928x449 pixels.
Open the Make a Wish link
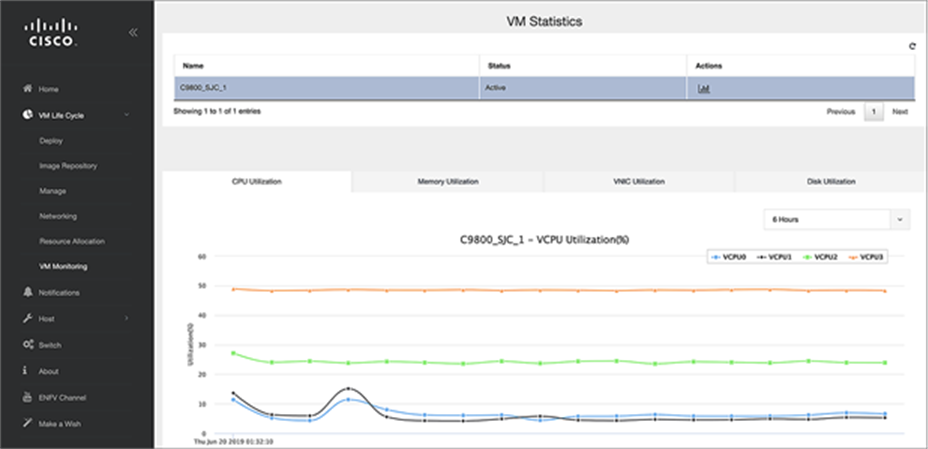pyautogui.click(x=60, y=424)
